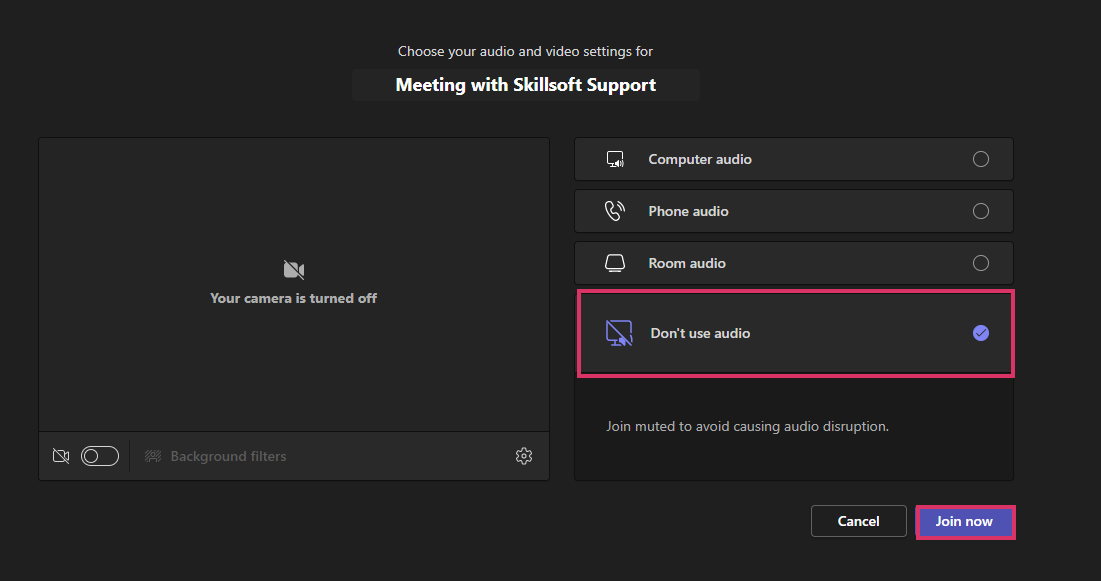The height and width of the screenshot is (581, 1101).
Task: Open device settings via the gear icon
Action: [x=523, y=456]
